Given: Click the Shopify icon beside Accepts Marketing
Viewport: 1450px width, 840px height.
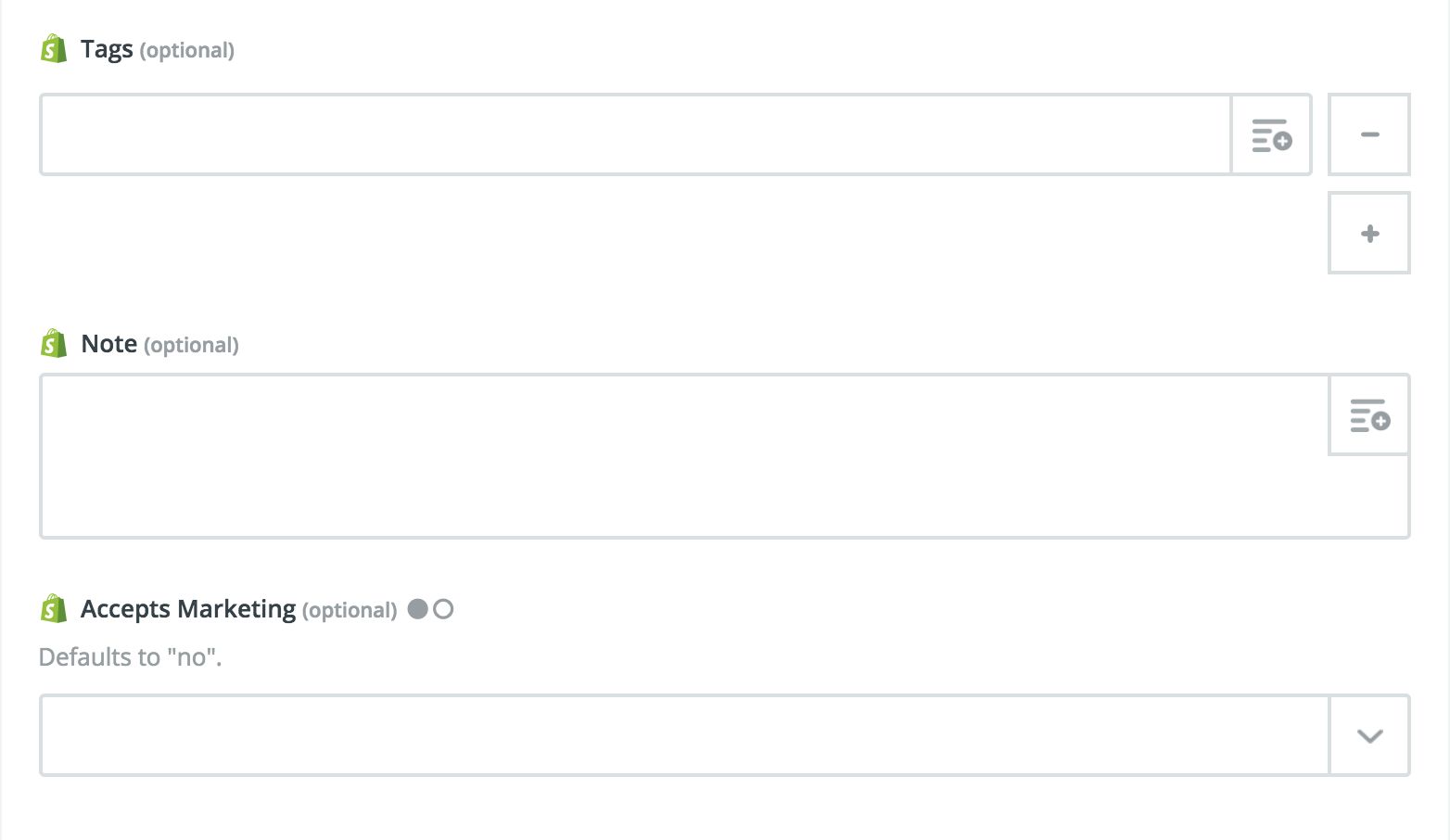Looking at the screenshot, I should click(54, 609).
